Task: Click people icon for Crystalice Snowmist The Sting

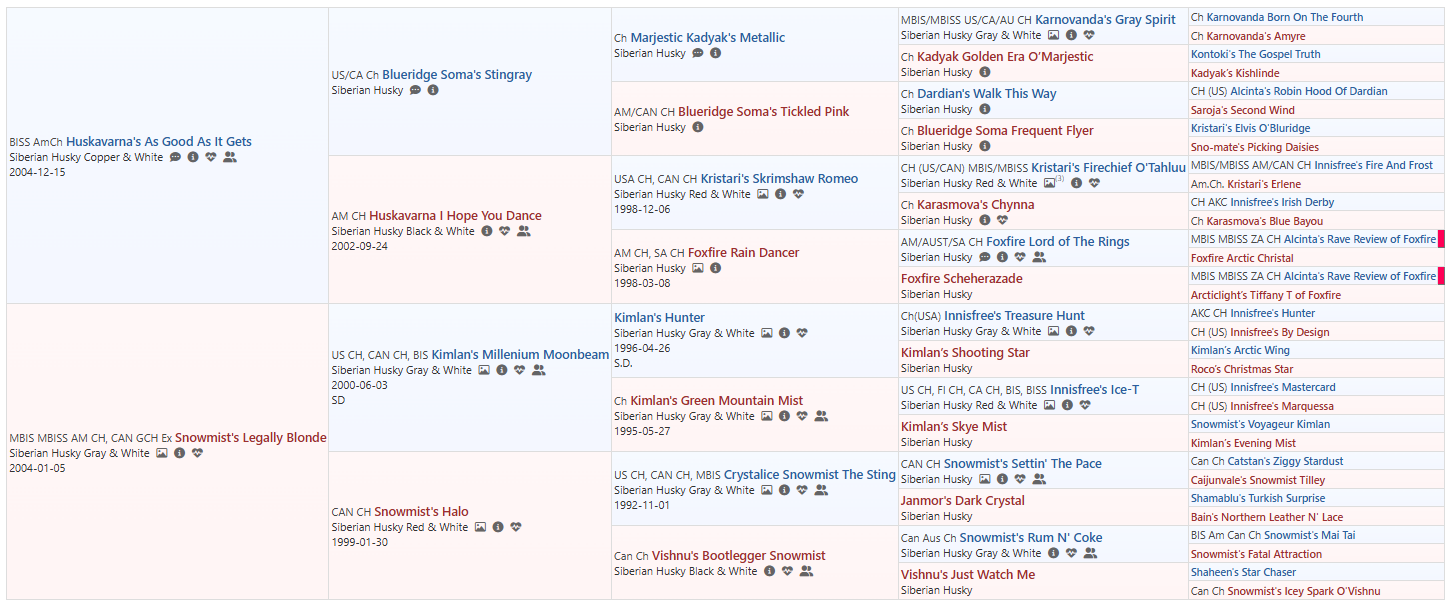Action: (821, 490)
